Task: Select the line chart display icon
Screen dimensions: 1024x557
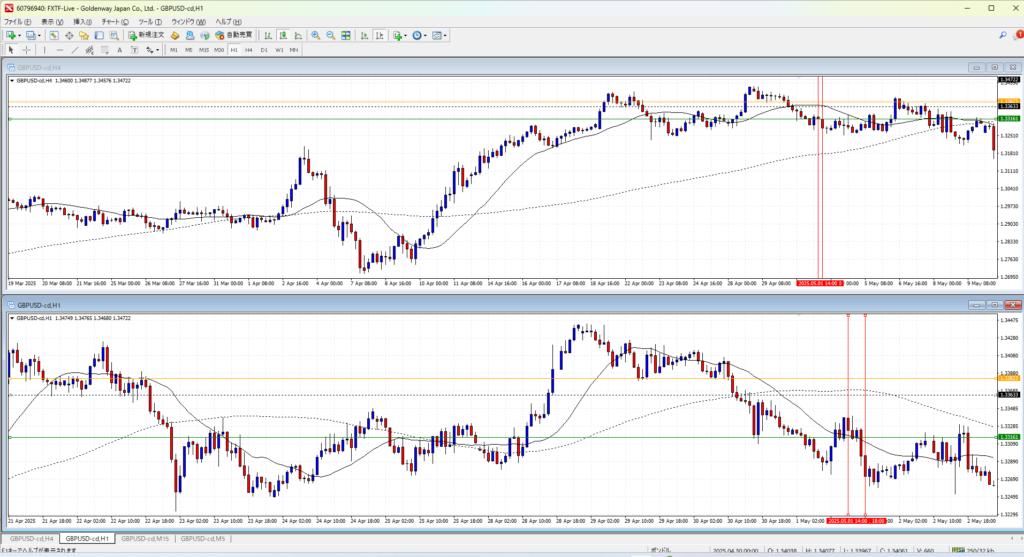Action: (x=297, y=35)
